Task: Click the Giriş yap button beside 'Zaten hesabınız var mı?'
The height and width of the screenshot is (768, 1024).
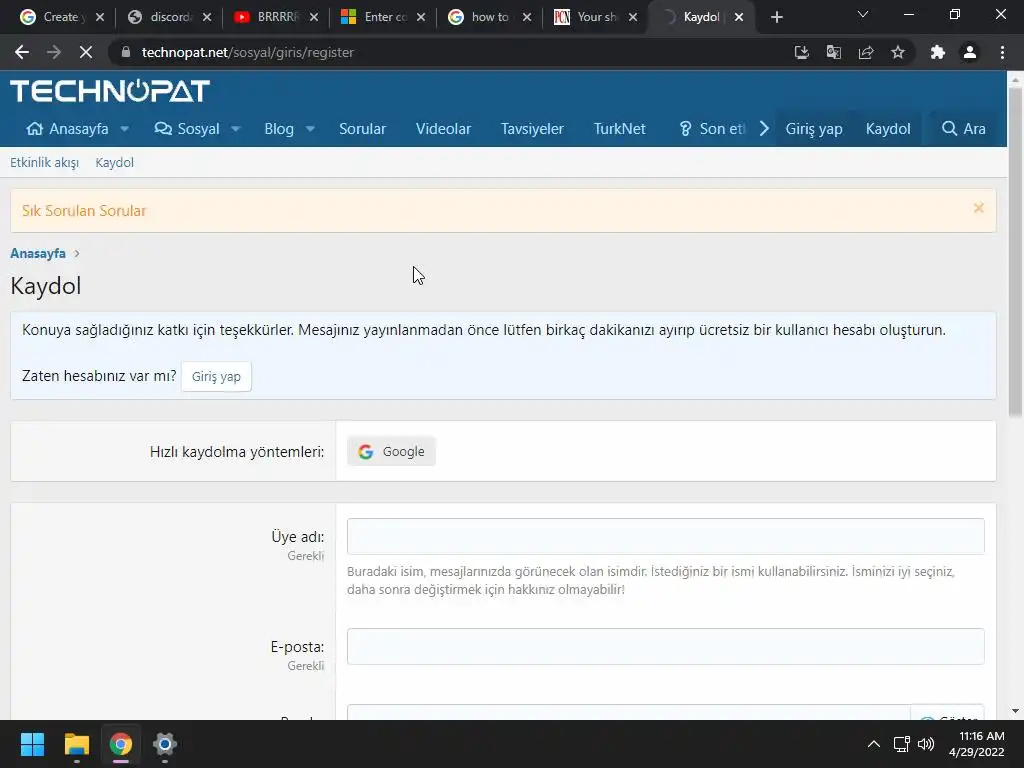Action: 216,377
